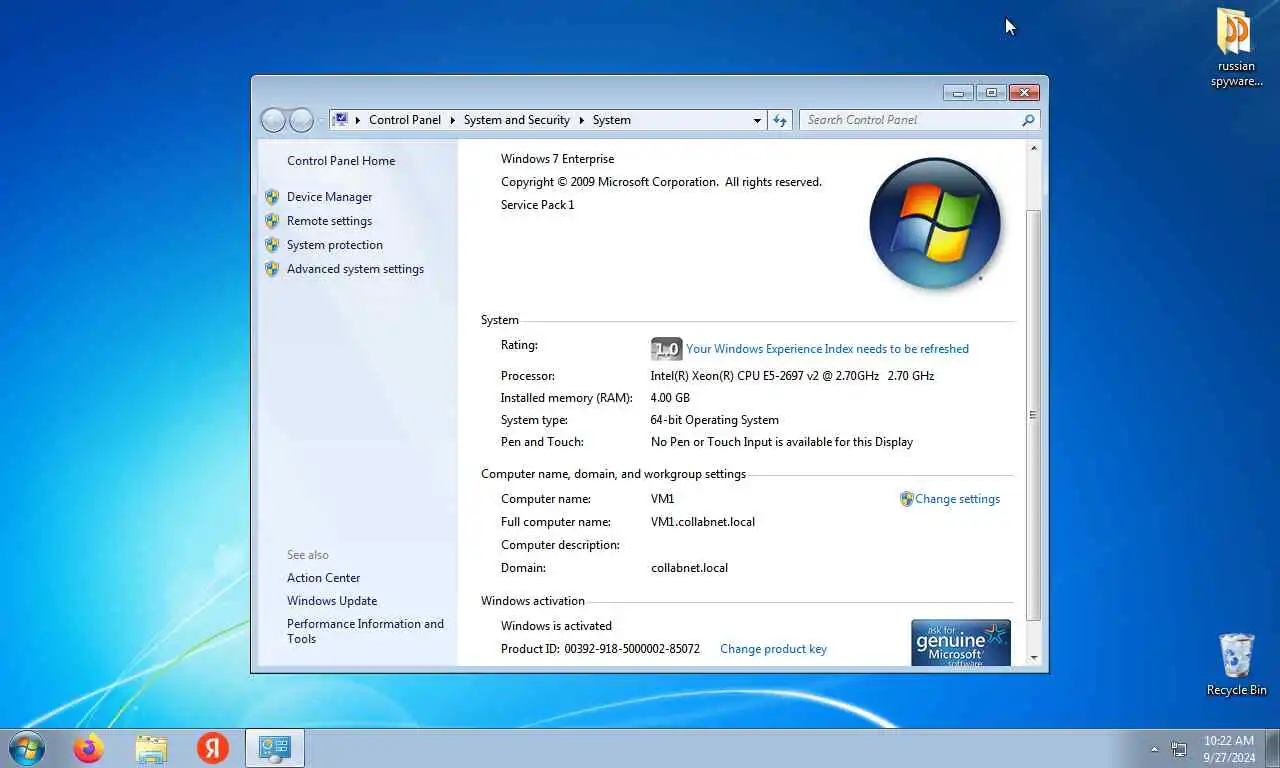Show hidden system tray icons
This screenshot has height=768, width=1280.
(1155, 749)
